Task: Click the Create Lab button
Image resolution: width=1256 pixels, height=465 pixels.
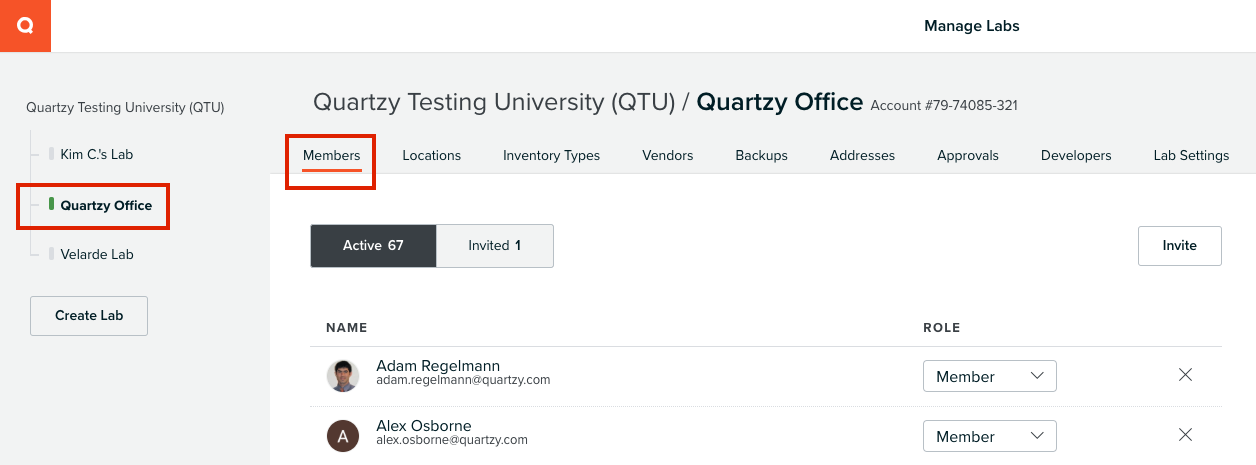Action: coord(89,315)
